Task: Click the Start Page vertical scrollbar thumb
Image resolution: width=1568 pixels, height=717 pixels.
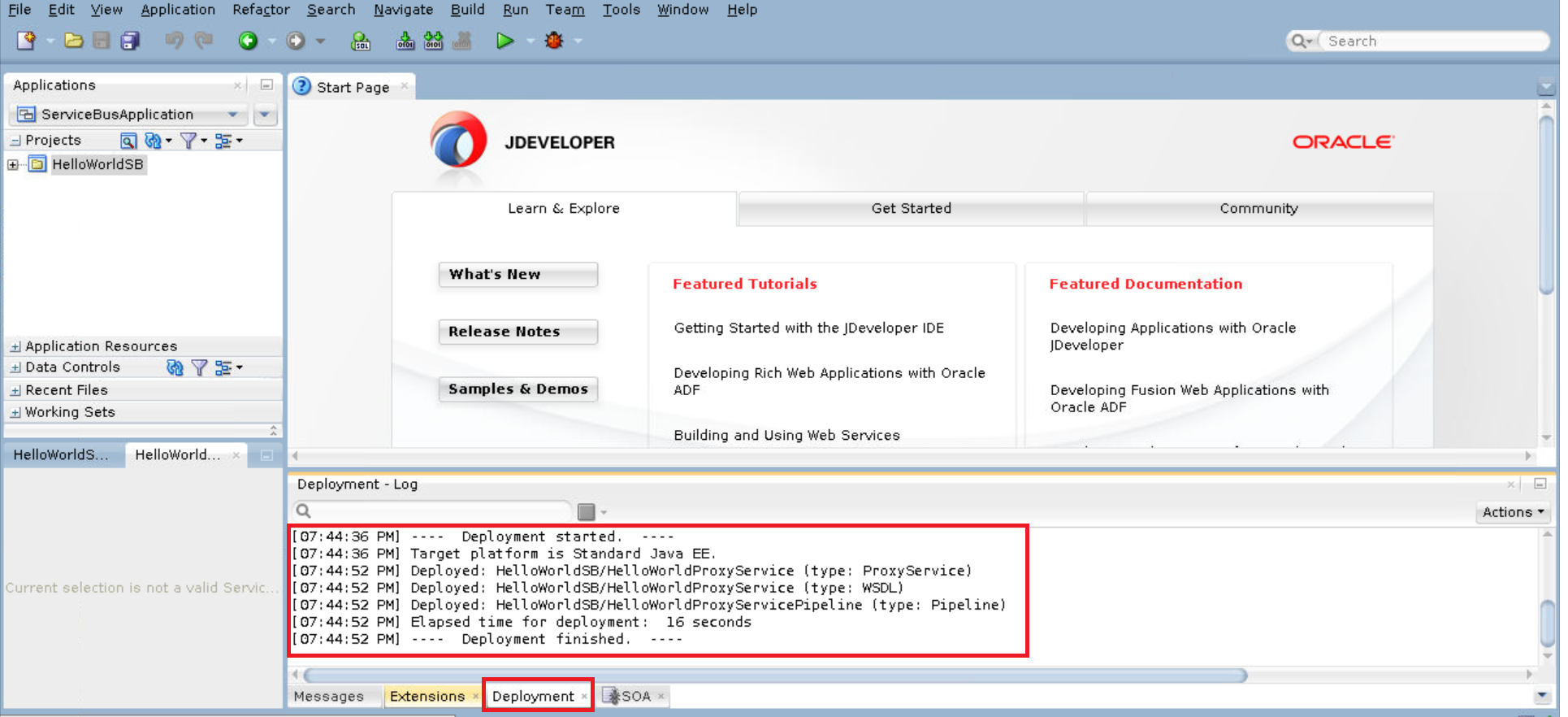Action: (1546, 203)
